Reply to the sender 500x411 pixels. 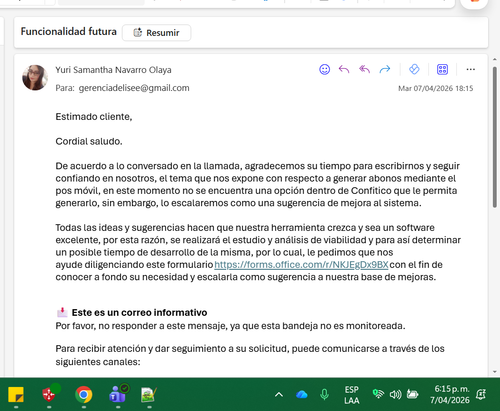344,69
